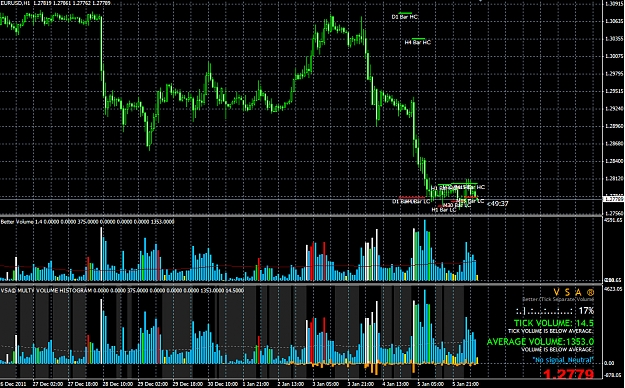Click the 1.30355 price axis label

614,39
